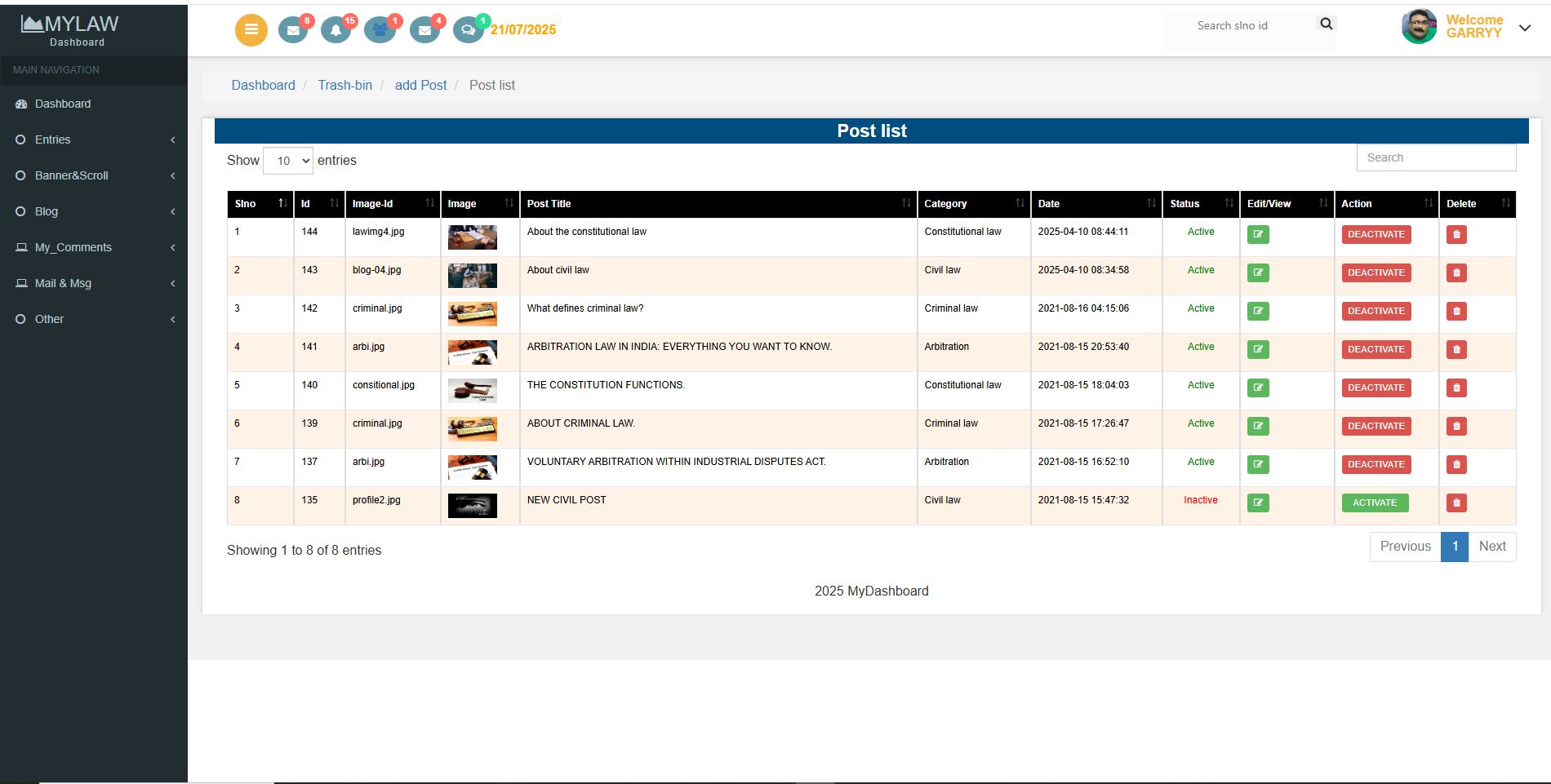Sort table by Post Title column
This screenshot has height=784, width=1551.
tap(718, 204)
